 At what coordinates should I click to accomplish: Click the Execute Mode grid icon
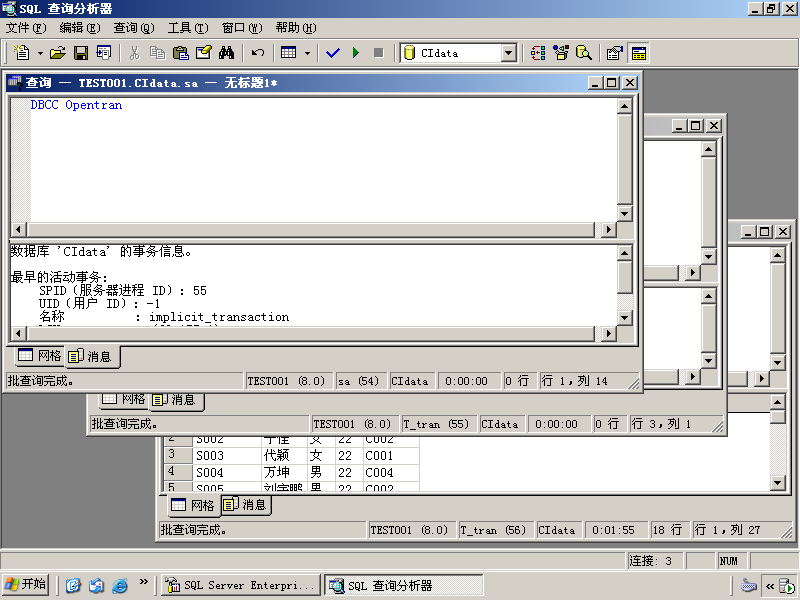pyautogui.click(x=289, y=53)
